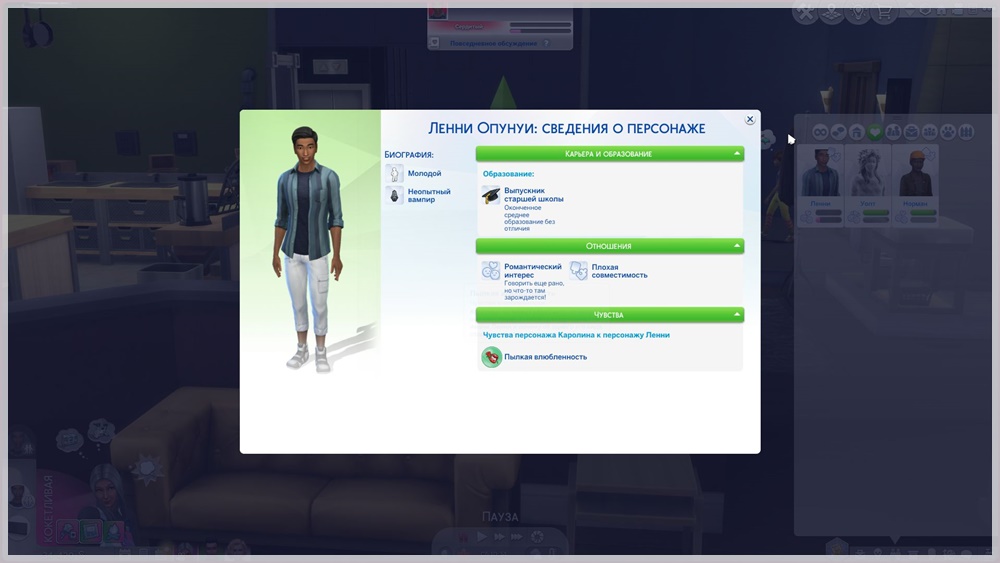Image resolution: width=1000 pixels, height=563 pixels.
Task: Click the second green moodlet icon
Action: [91, 531]
